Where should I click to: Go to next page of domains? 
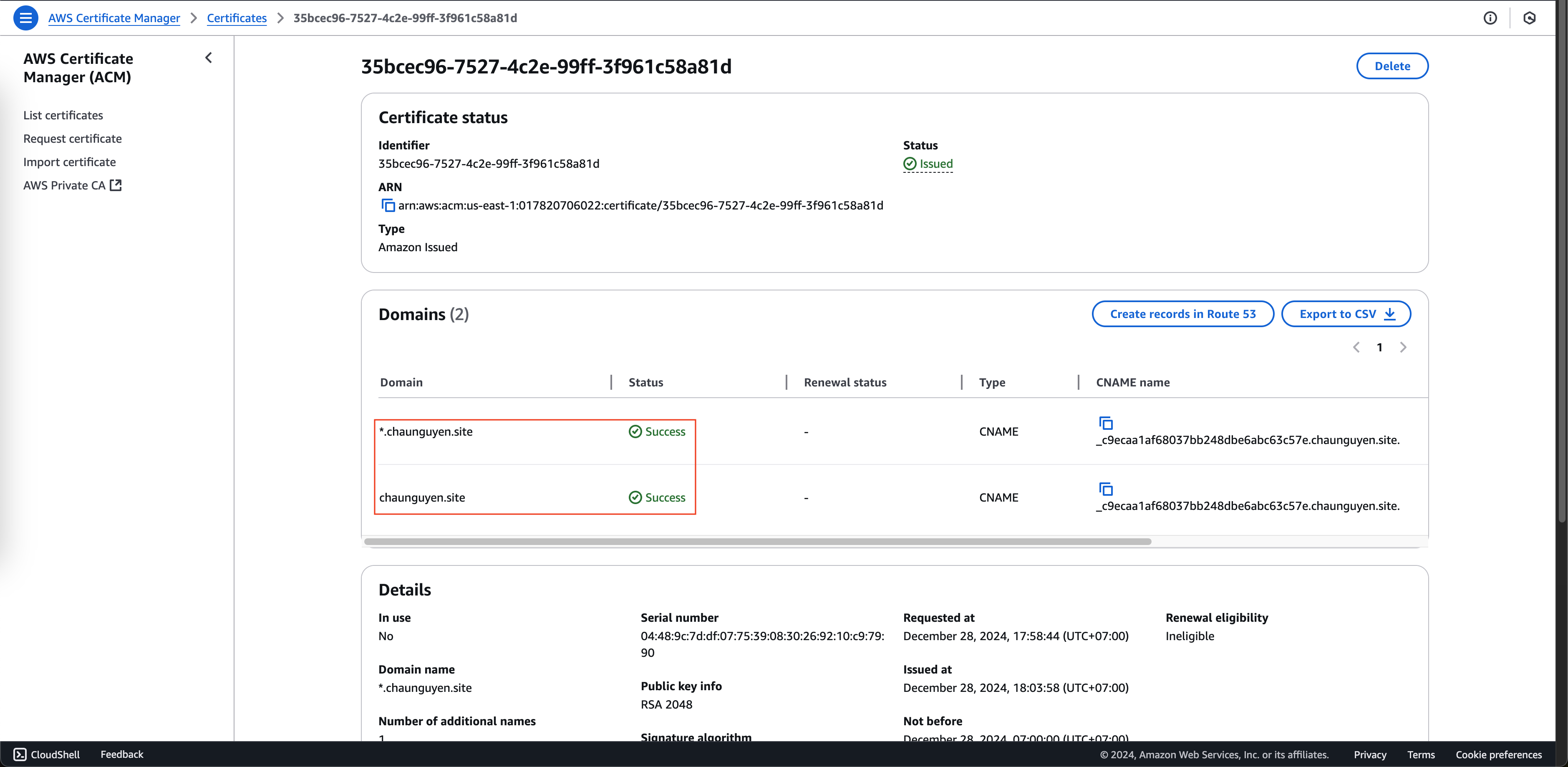coord(1403,347)
